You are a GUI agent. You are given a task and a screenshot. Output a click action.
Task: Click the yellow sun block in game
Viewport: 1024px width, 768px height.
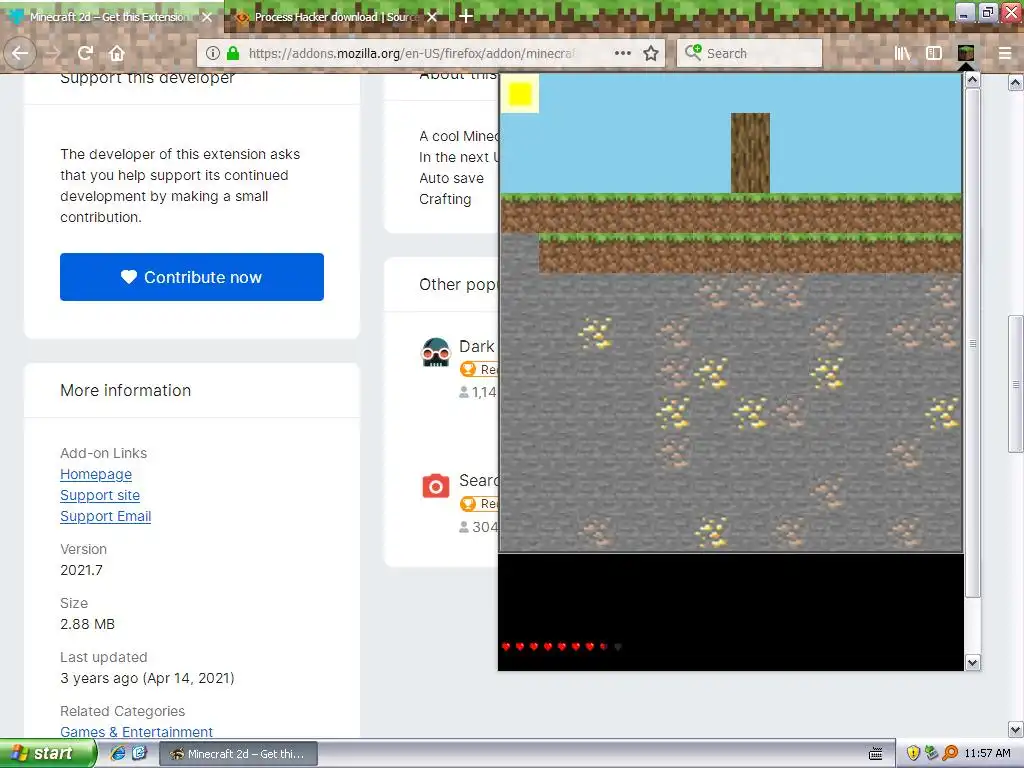[520, 94]
